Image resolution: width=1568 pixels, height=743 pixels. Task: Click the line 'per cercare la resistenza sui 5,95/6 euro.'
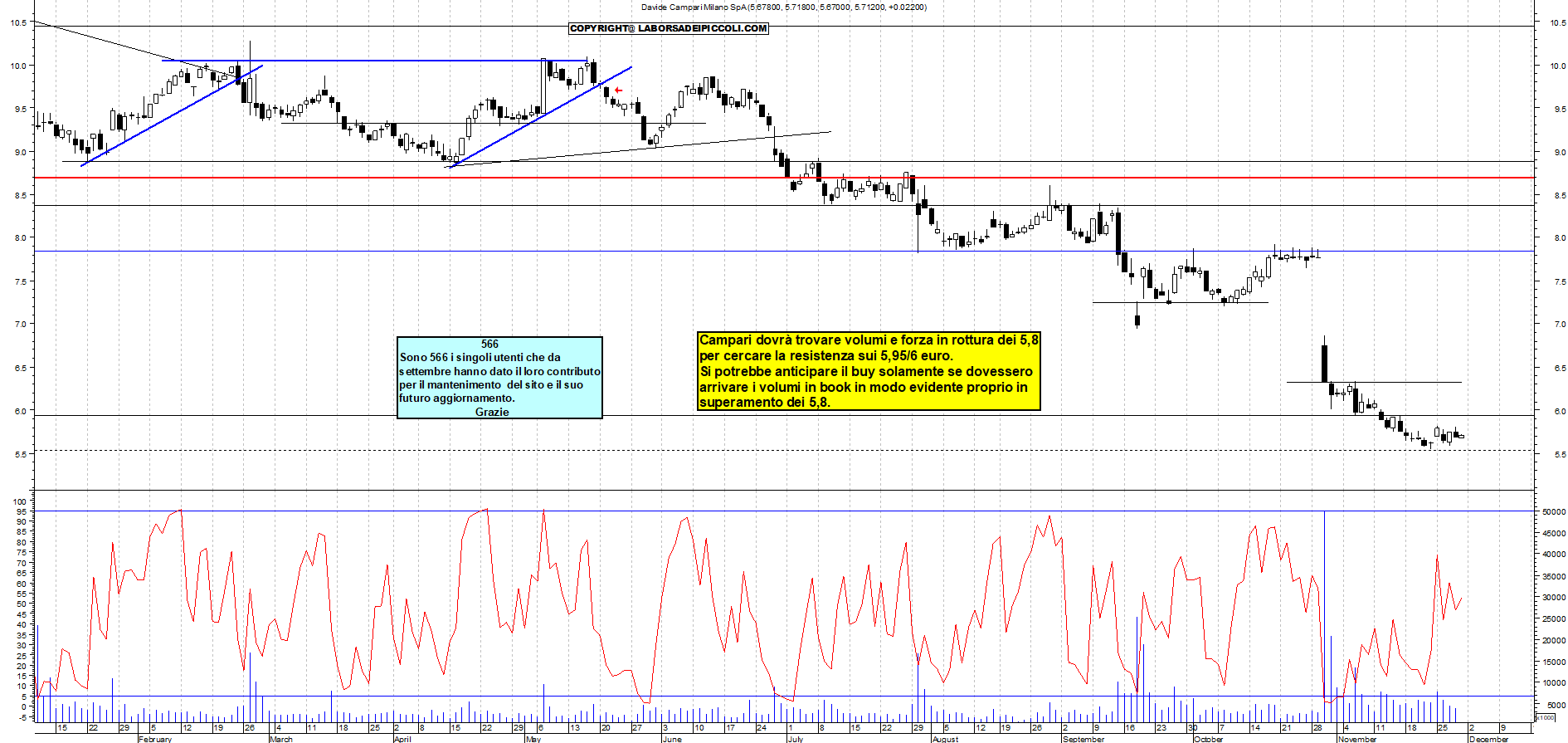(x=826, y=355)
